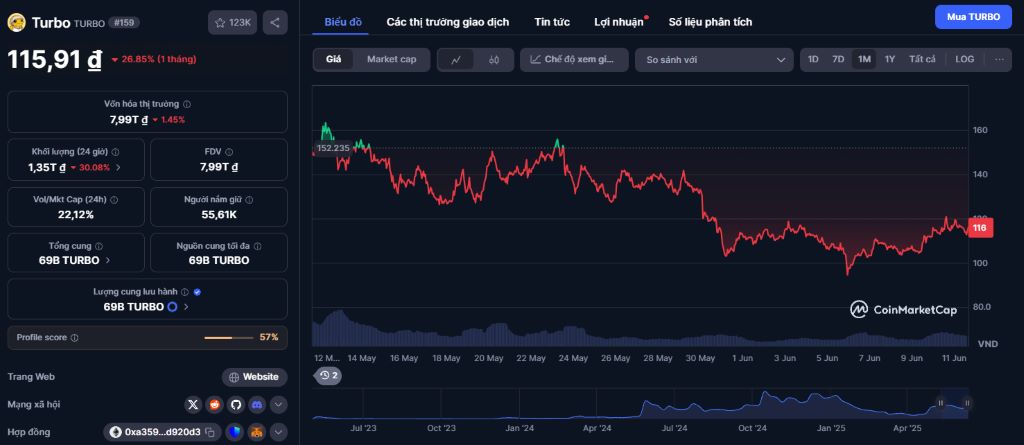Set chart range to 1M
Viewport: 1024px width, 445px height.
point(864,59)
